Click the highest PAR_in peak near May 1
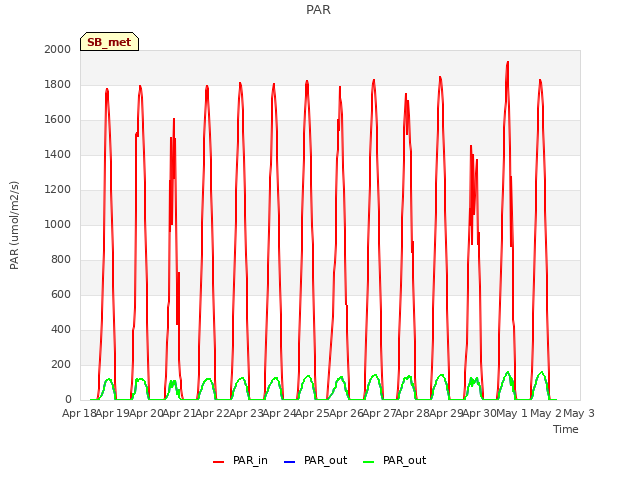The width and height of the screenshot is (640, 480). (x=508, y=62)
